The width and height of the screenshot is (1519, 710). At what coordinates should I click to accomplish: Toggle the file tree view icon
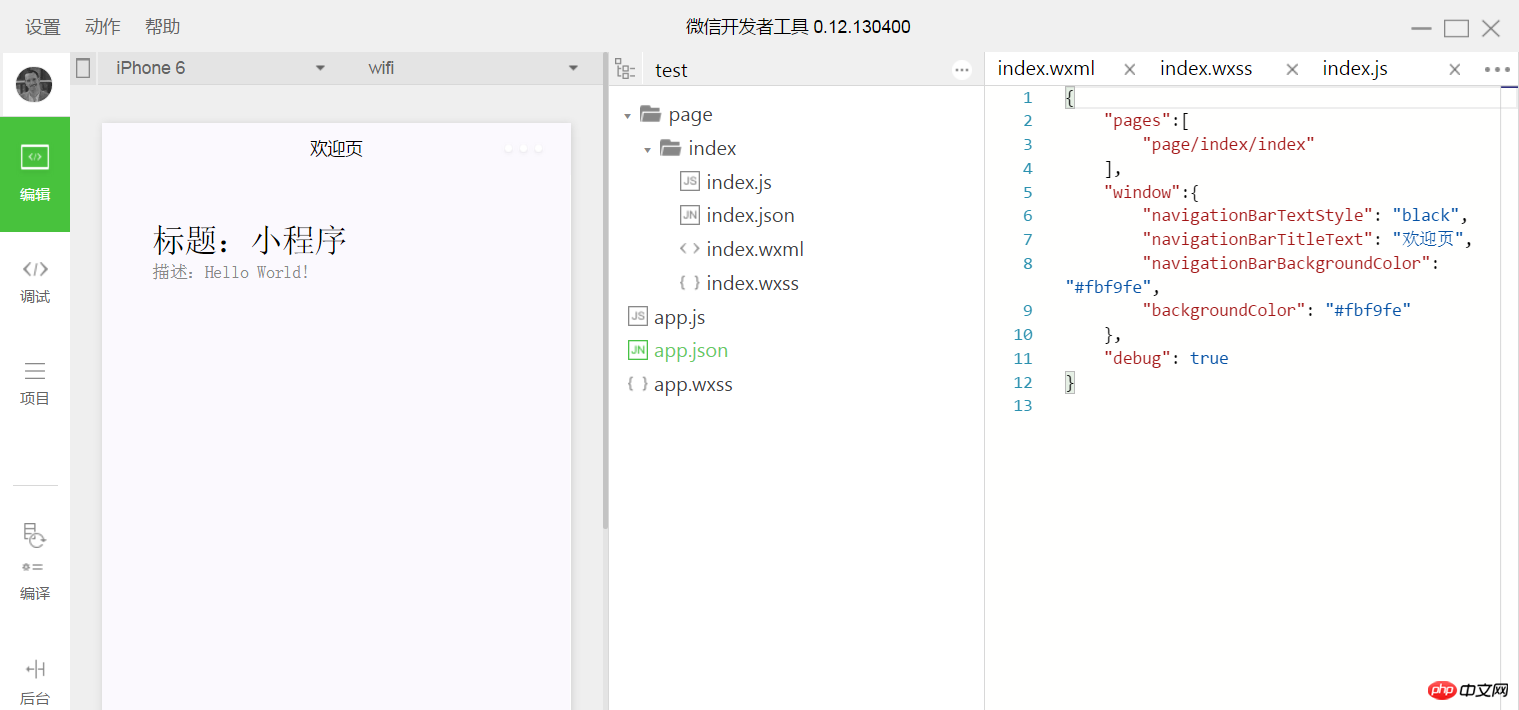point(625,69)
